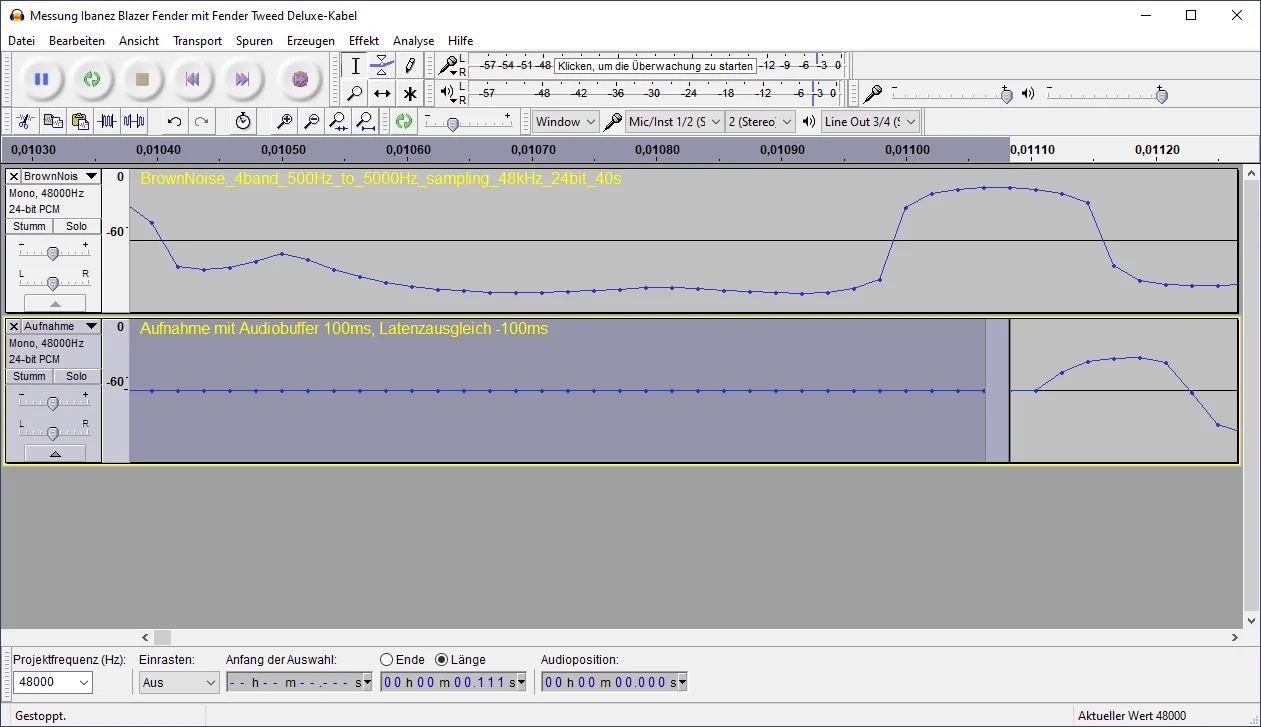Viewport: 1261px width, 727px height.
Task: Click the Pause playback button
Action: 41,79
